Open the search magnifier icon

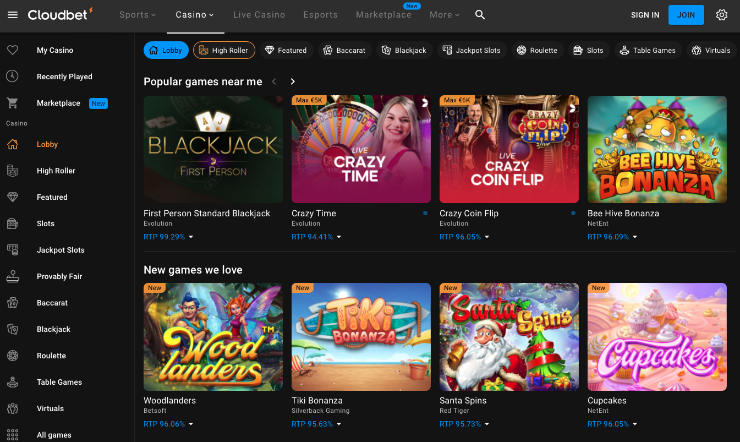[480, 15]
